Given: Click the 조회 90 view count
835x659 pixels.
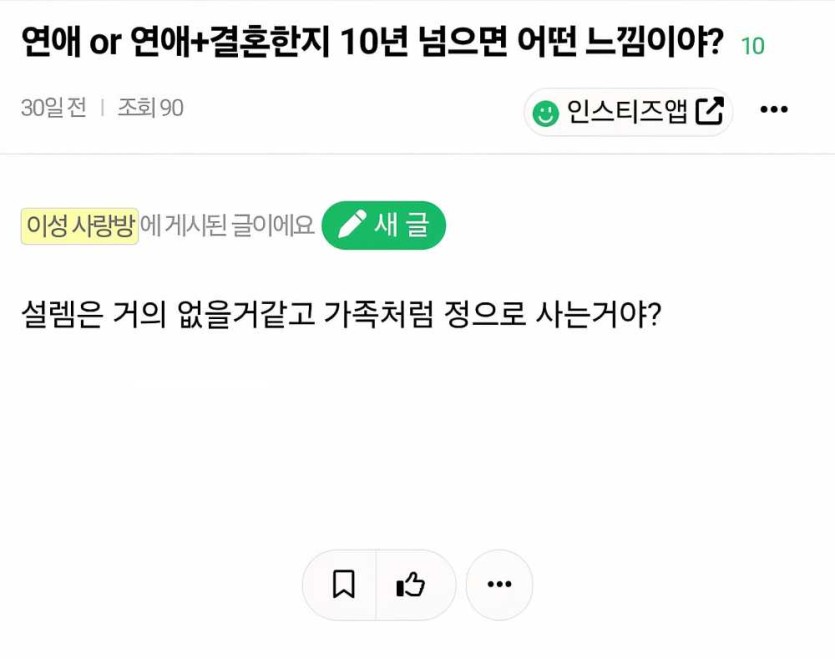Looking at the screenshot, I should tap(150, 108).
